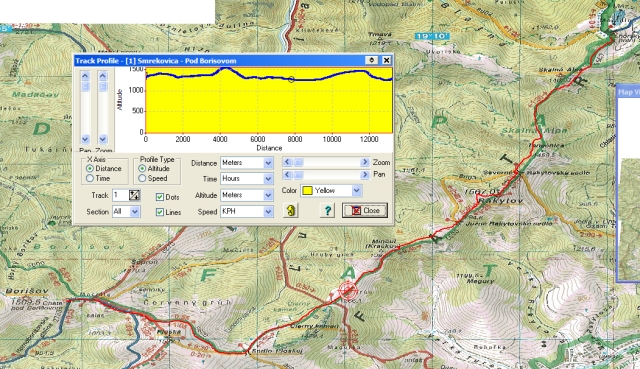Click the roll-up button in Track Profile title bar
The image size is (640, 369).
[x=371, y=60]
